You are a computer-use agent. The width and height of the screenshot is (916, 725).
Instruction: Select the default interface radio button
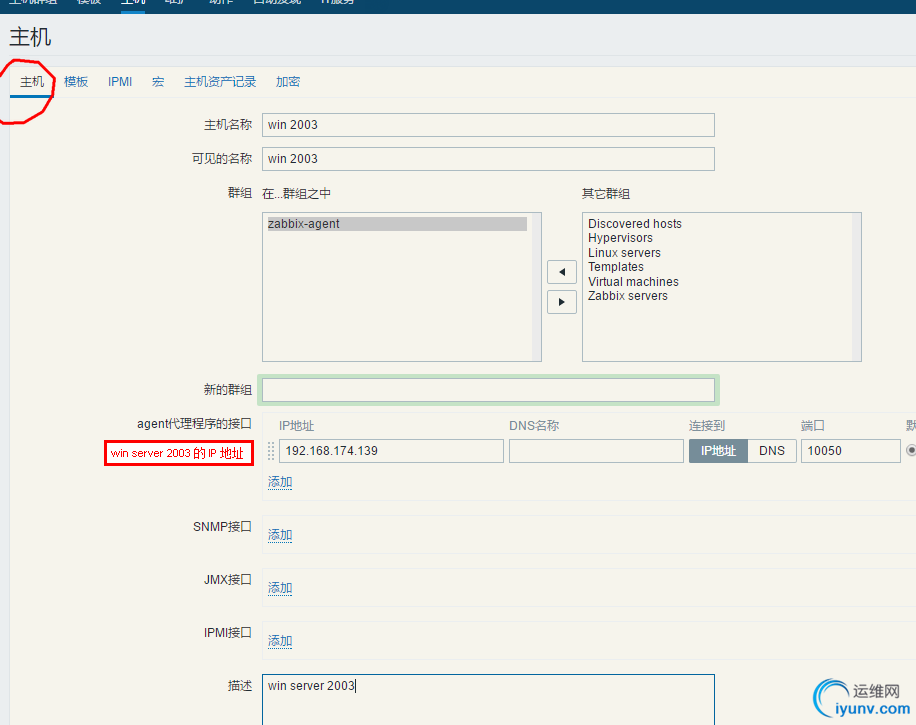(911, 450)
